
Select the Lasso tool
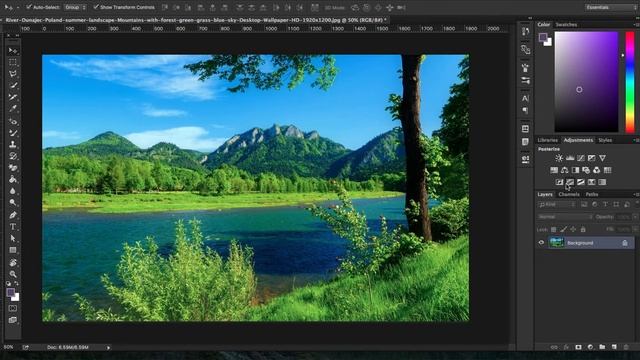13,74
